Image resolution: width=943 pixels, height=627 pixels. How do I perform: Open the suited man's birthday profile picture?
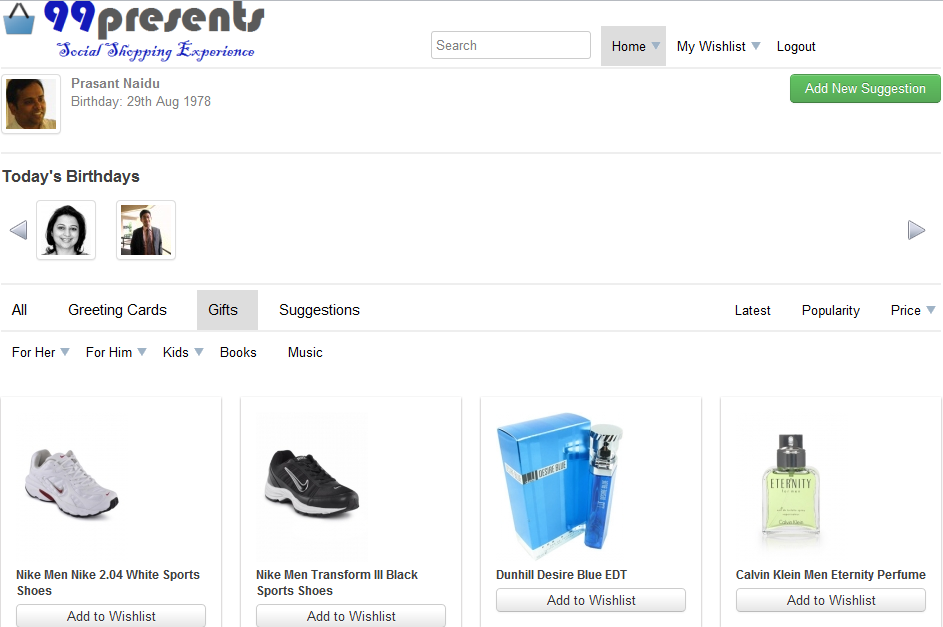146,230
